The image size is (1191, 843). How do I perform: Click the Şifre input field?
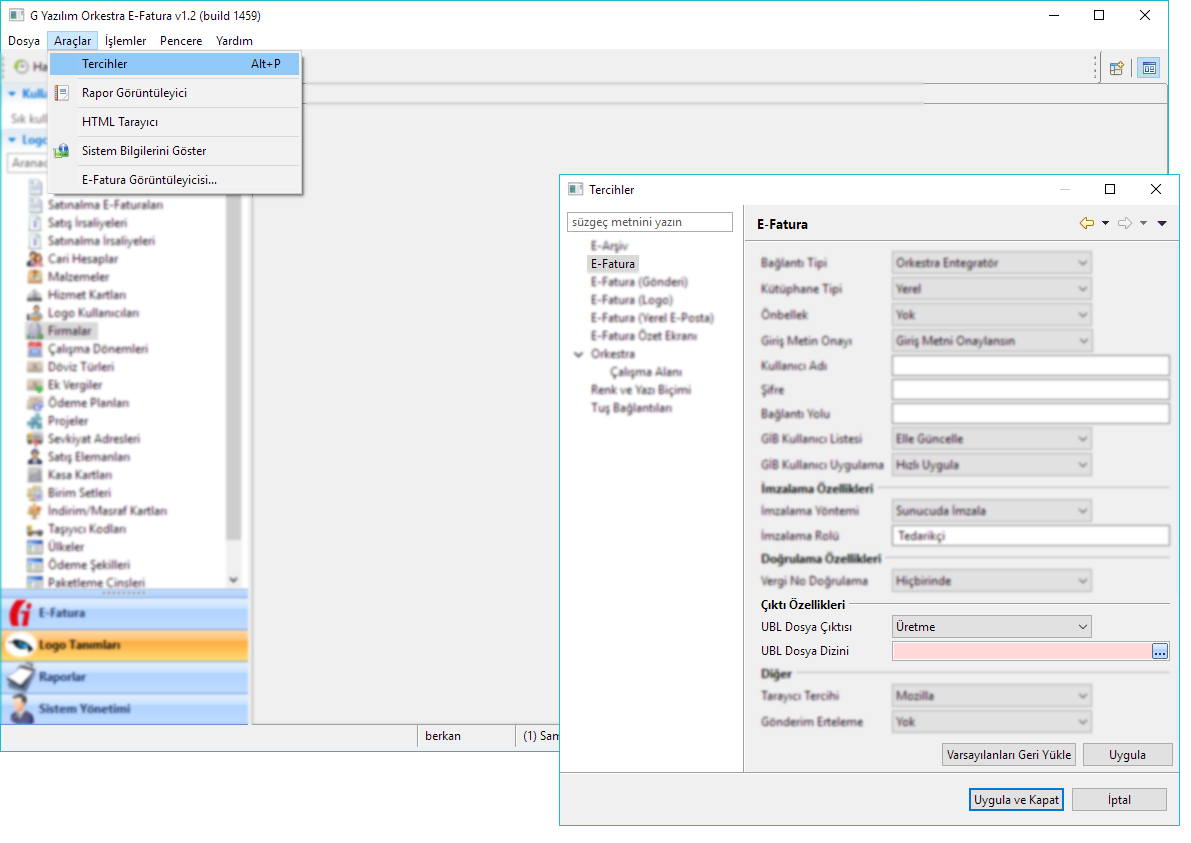tap(1031, 390)
